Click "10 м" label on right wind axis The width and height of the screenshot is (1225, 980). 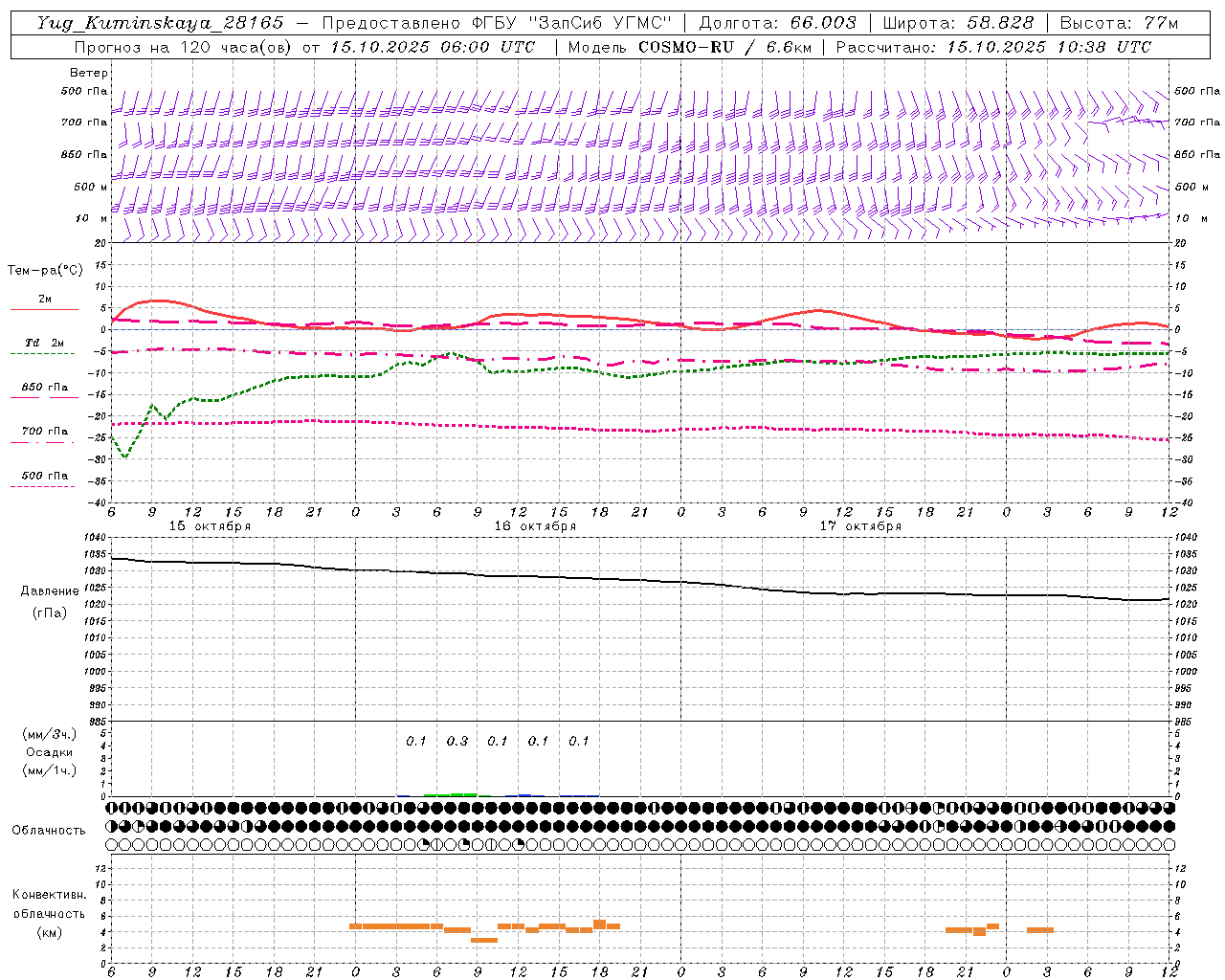click(1191, 218)
